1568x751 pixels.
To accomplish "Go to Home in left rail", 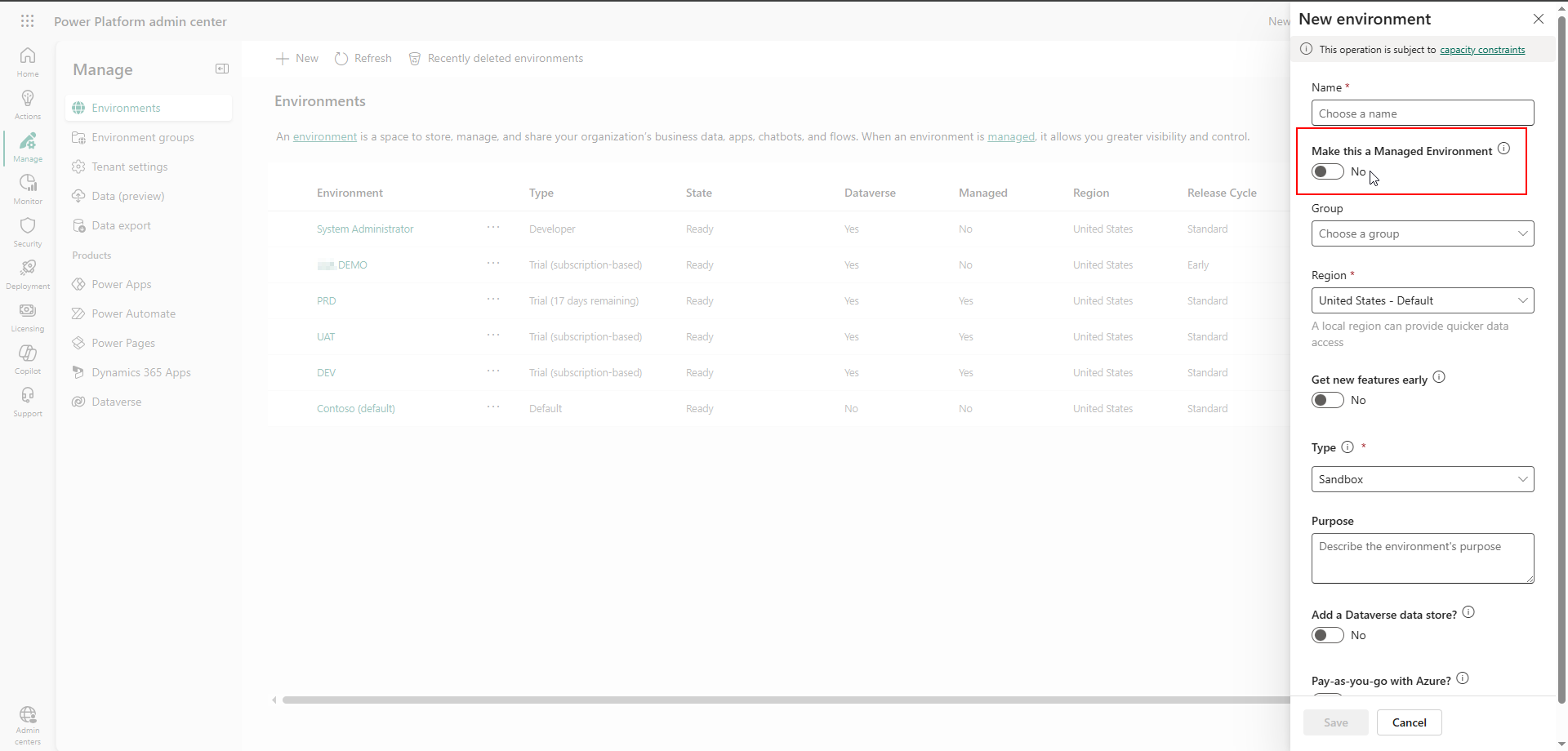I will click(x=28, y=61).
